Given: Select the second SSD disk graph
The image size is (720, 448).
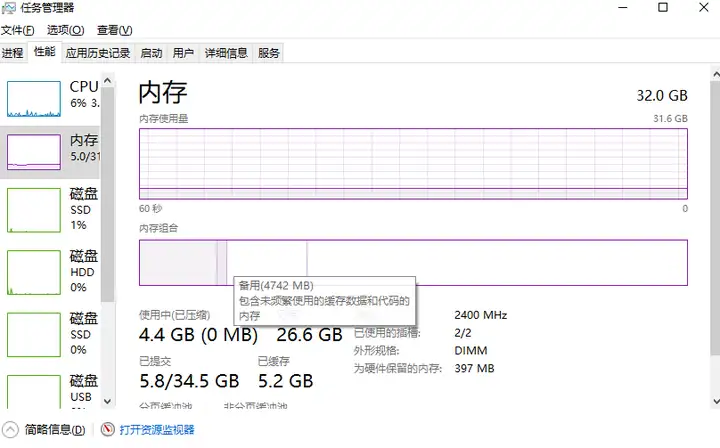Looking at the screenshot, I should (34, 334).
